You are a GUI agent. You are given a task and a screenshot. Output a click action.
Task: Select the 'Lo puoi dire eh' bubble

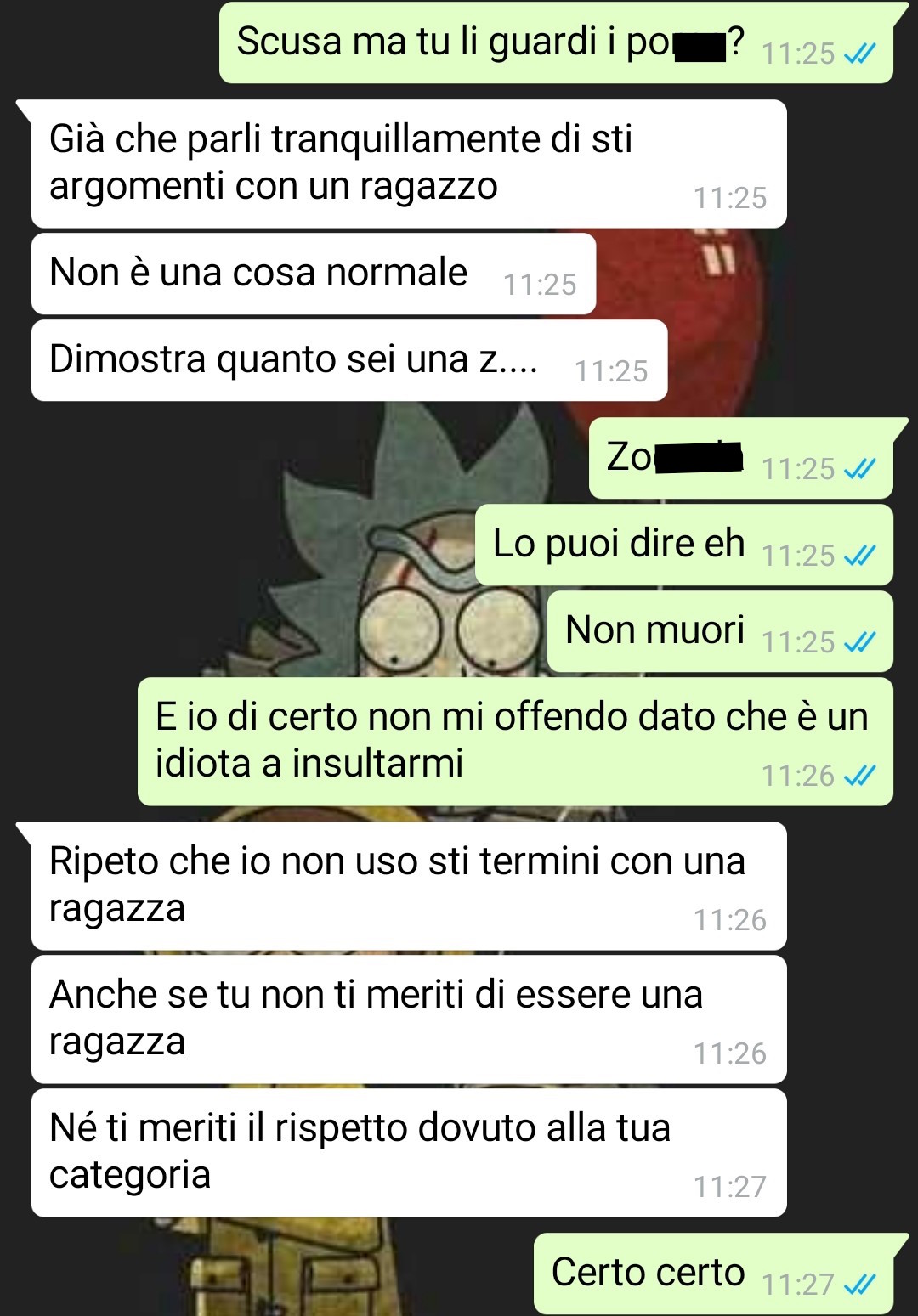684,545
